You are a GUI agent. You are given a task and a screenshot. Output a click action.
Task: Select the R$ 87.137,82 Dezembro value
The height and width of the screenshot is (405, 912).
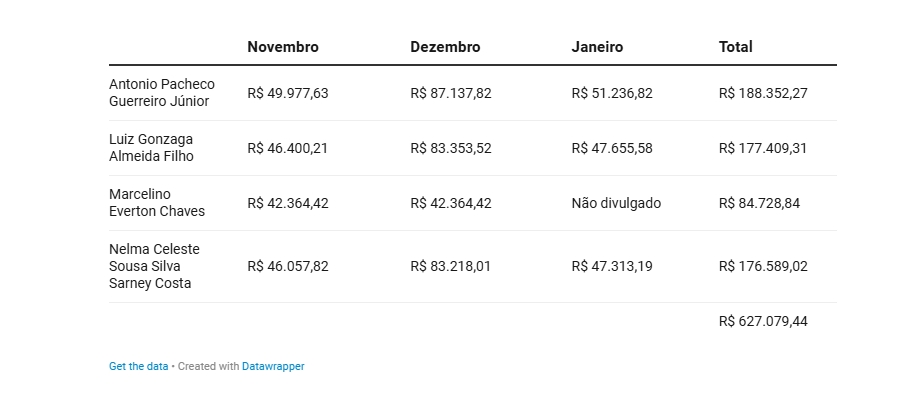[451, 93]
